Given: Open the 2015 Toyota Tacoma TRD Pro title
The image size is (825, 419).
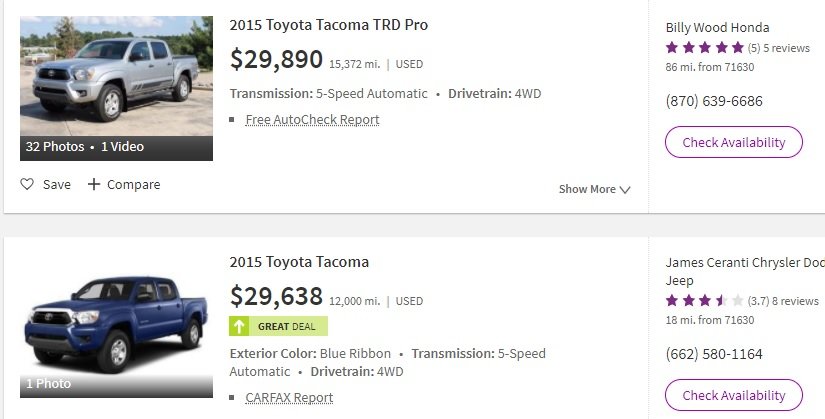Looking at the screenshot, I should [329, 25].
